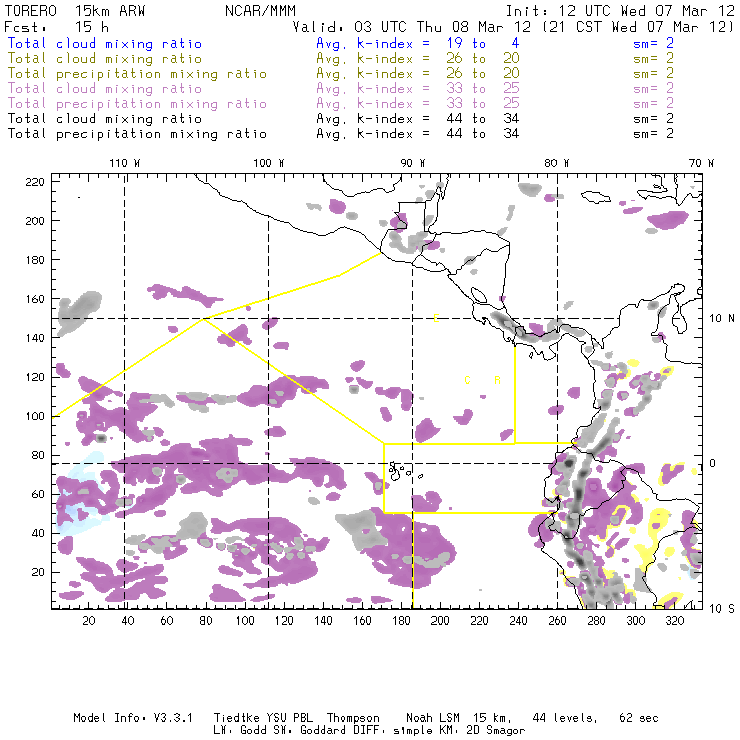Click 'Init: 12 UTC Wed 07 Mar 12' text
The image size is (740, 740).
pos(620,11)
